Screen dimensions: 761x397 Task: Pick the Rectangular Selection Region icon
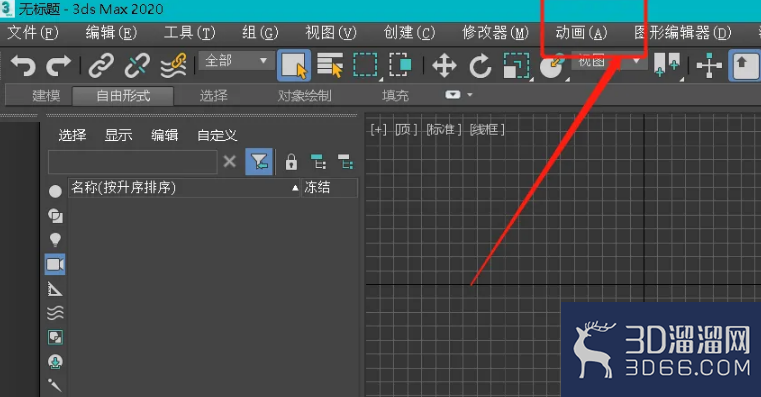click(365, 66)
